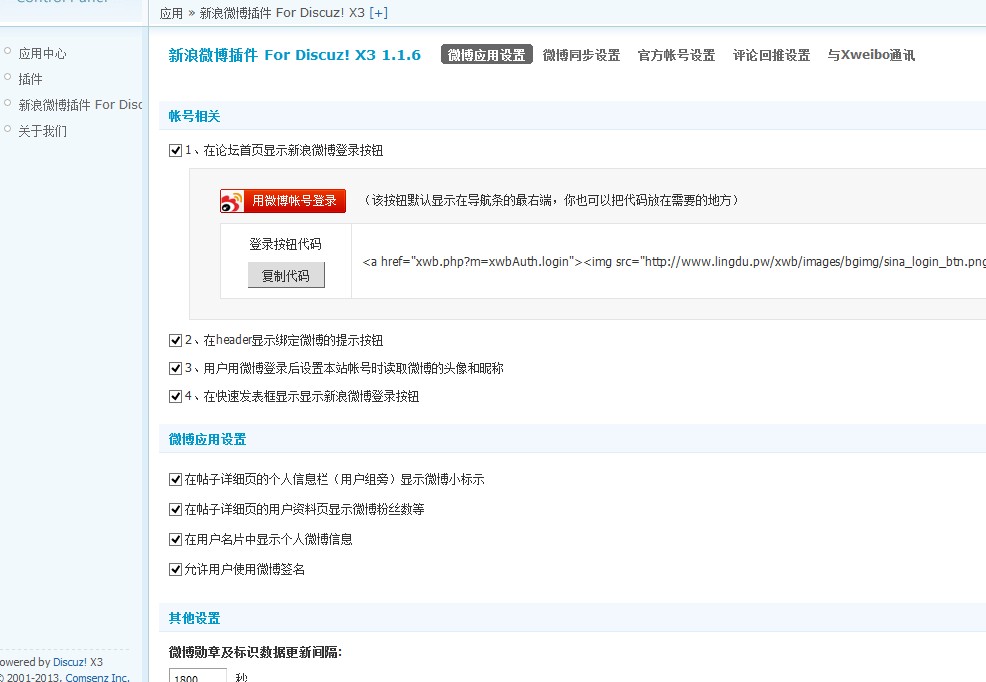Toggle checkbox 4 for quick post login button
The image size is (986, 682).
[x=175, y=397]
